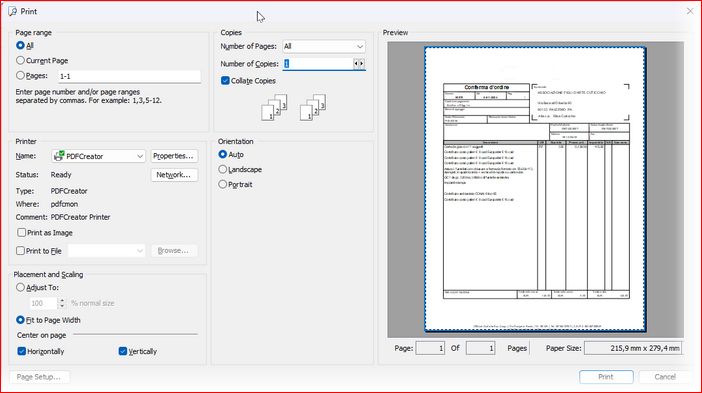Open the printer Name dropdown
This screenshot has width=702, height=393.
[x=98, y=156]
